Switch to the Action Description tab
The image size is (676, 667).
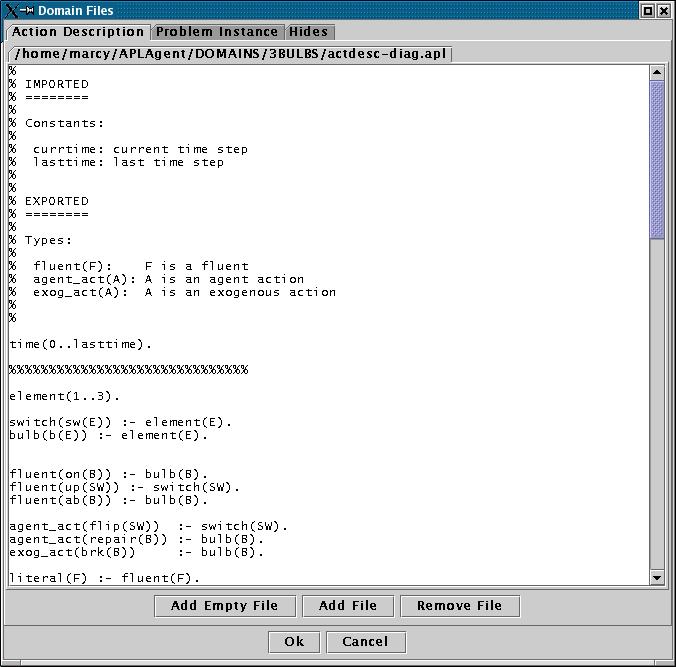[x=78, y=32]
